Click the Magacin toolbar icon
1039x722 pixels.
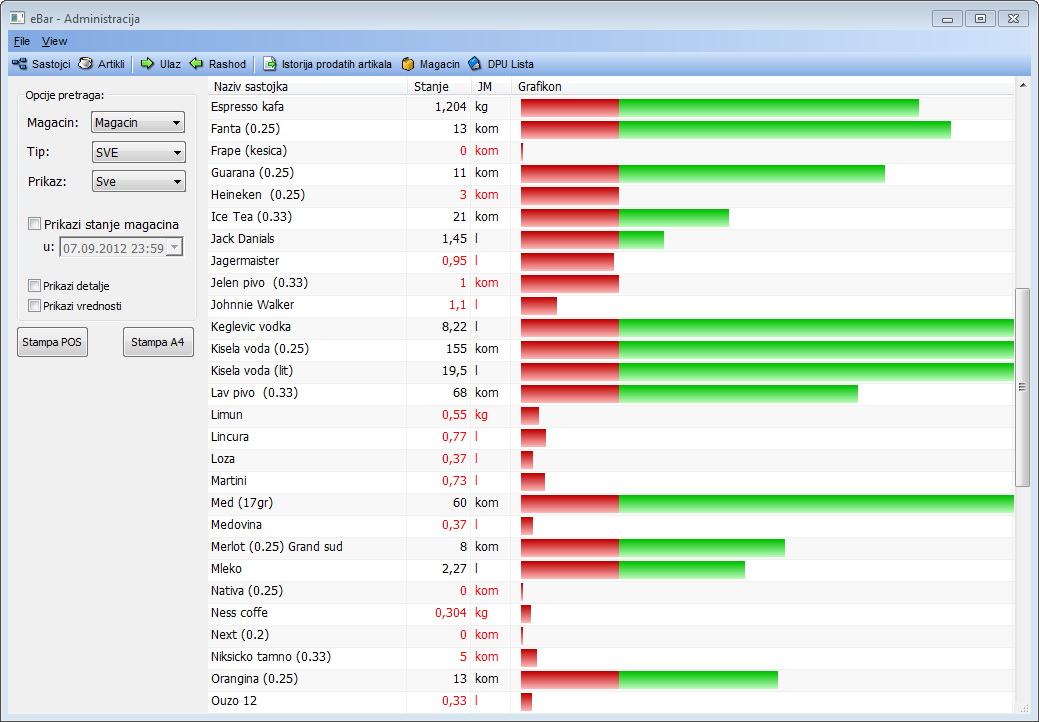[x=431, y=64]
